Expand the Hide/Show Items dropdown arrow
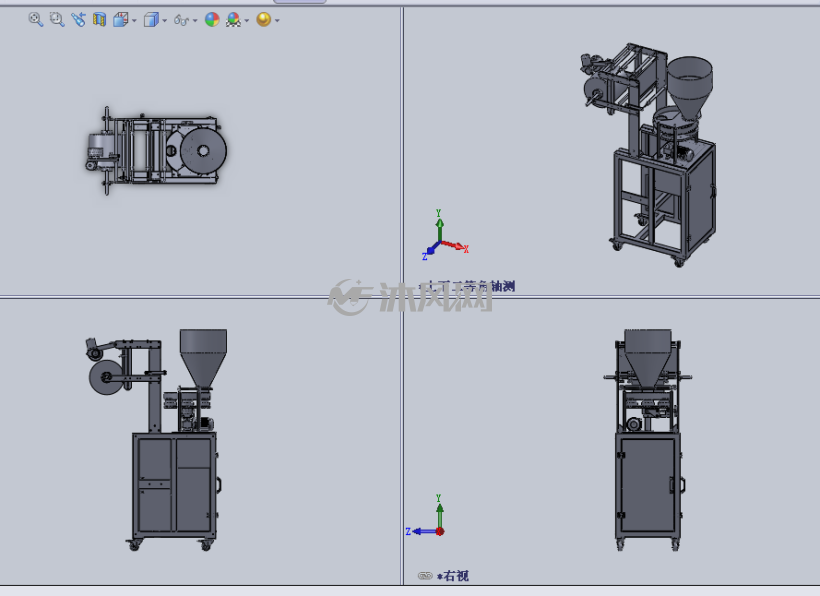This screenshot has width=820, height=596. 196,21
